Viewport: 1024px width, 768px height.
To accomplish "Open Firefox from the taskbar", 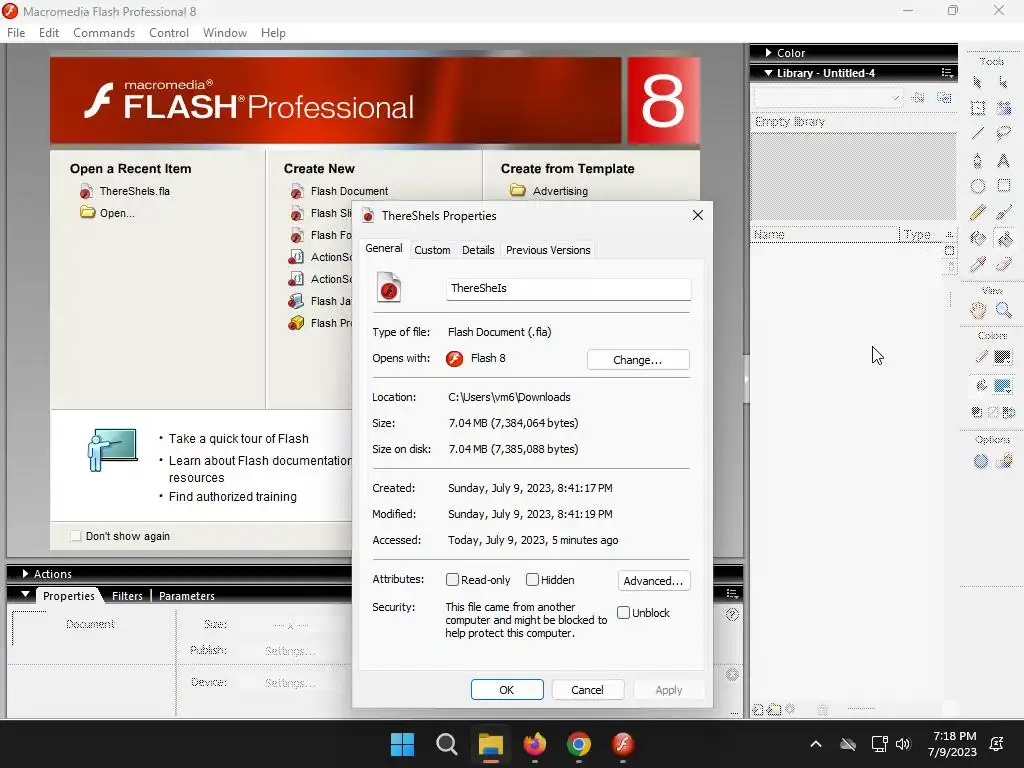I will [535, 744].
